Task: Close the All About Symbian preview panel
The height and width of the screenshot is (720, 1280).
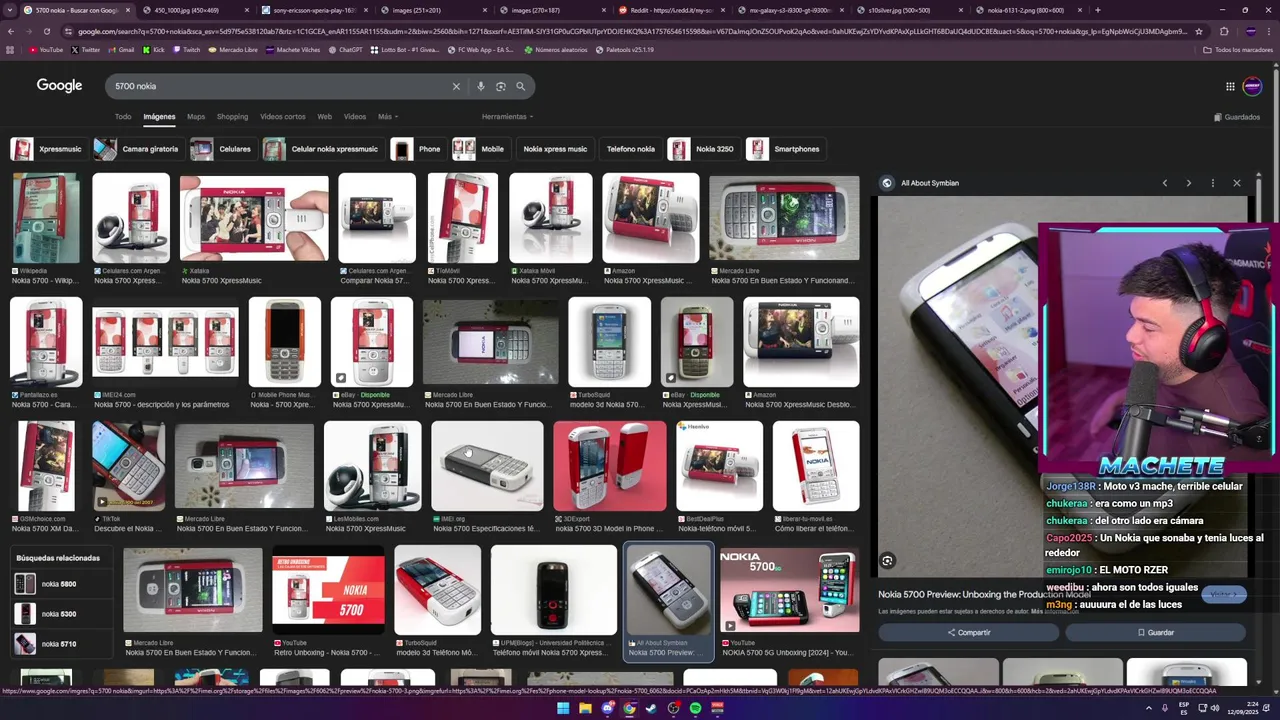Action: click(1237, 183)
